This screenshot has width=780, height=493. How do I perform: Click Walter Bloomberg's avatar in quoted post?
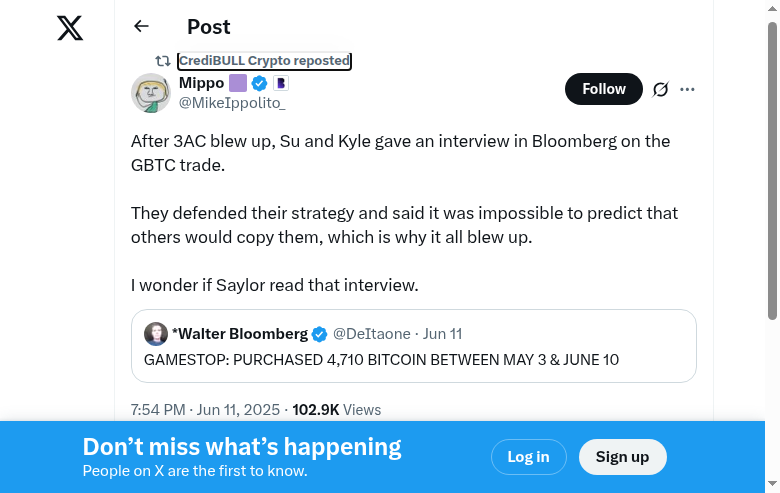click(156, 334)
